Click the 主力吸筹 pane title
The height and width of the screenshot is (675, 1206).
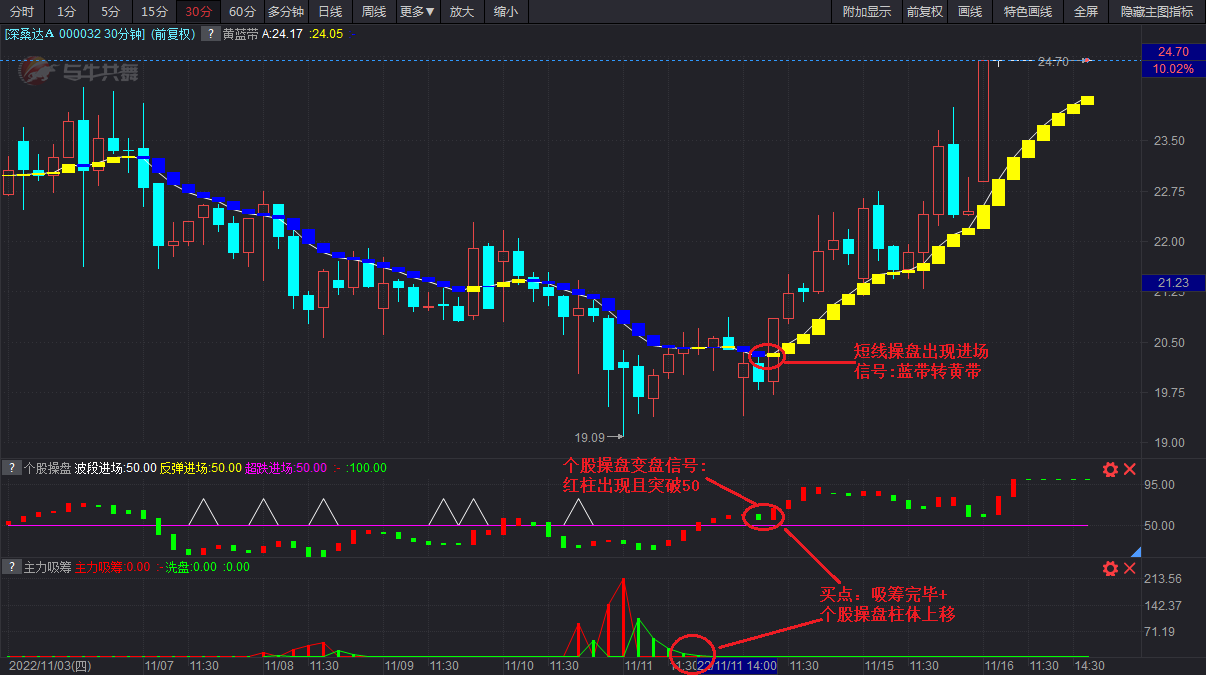(x=47, y=568)
